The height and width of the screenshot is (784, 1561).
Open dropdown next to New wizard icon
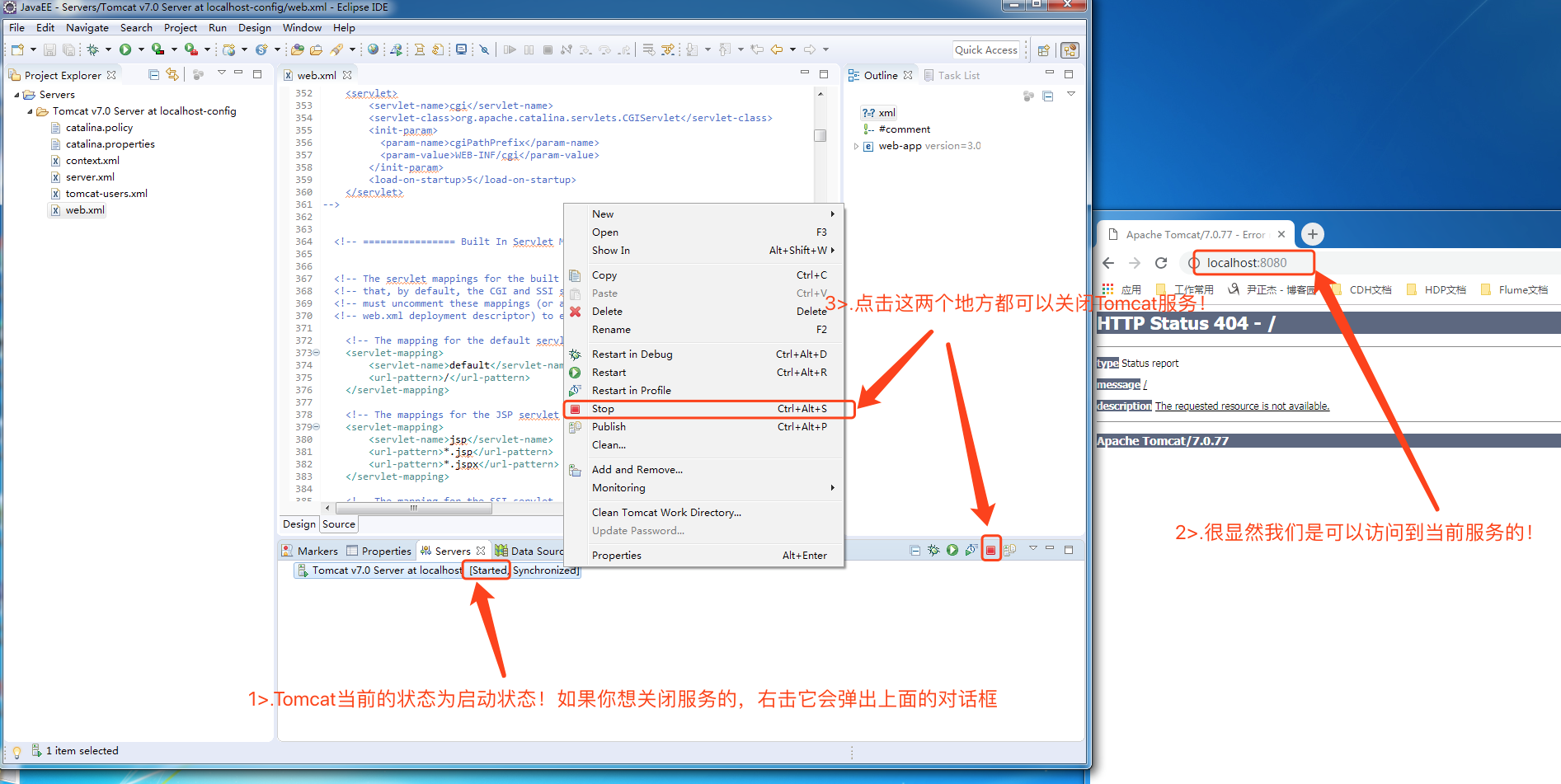coord(33,50)
